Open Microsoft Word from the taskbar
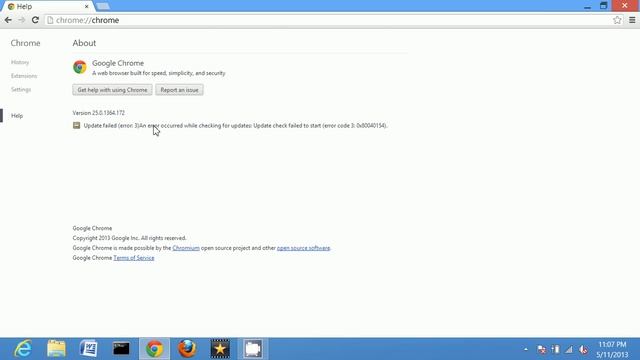Image resolution: width=640 pixels, height=360 pixels. (89, 349)
